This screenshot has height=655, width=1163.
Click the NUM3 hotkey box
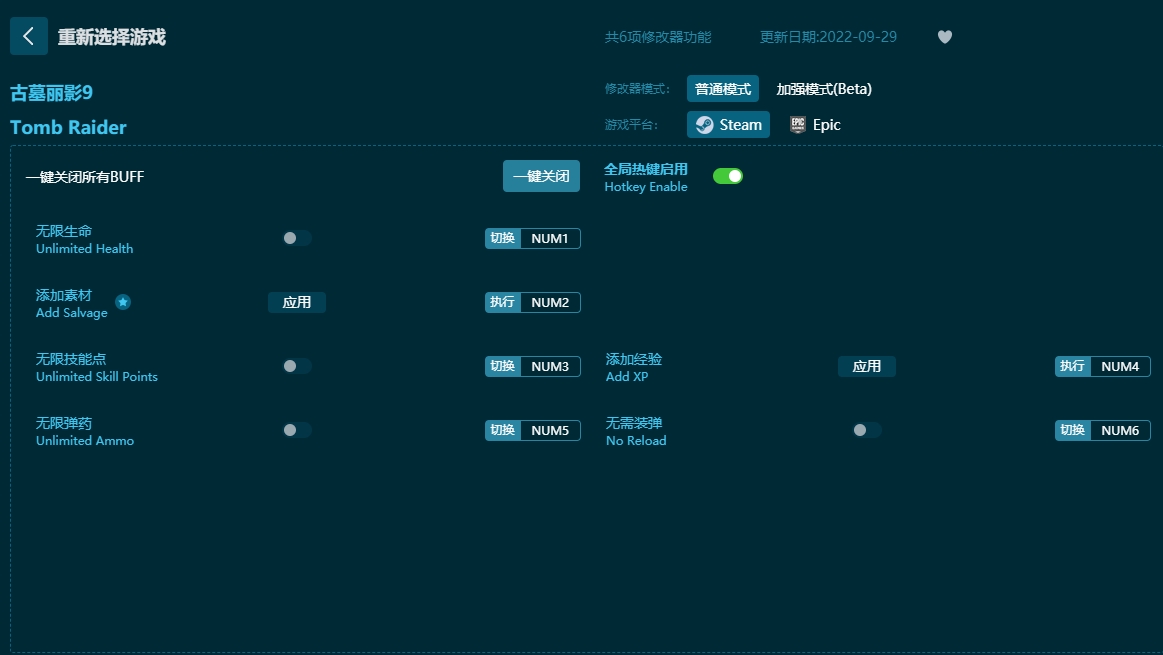[x=550, y=366]
